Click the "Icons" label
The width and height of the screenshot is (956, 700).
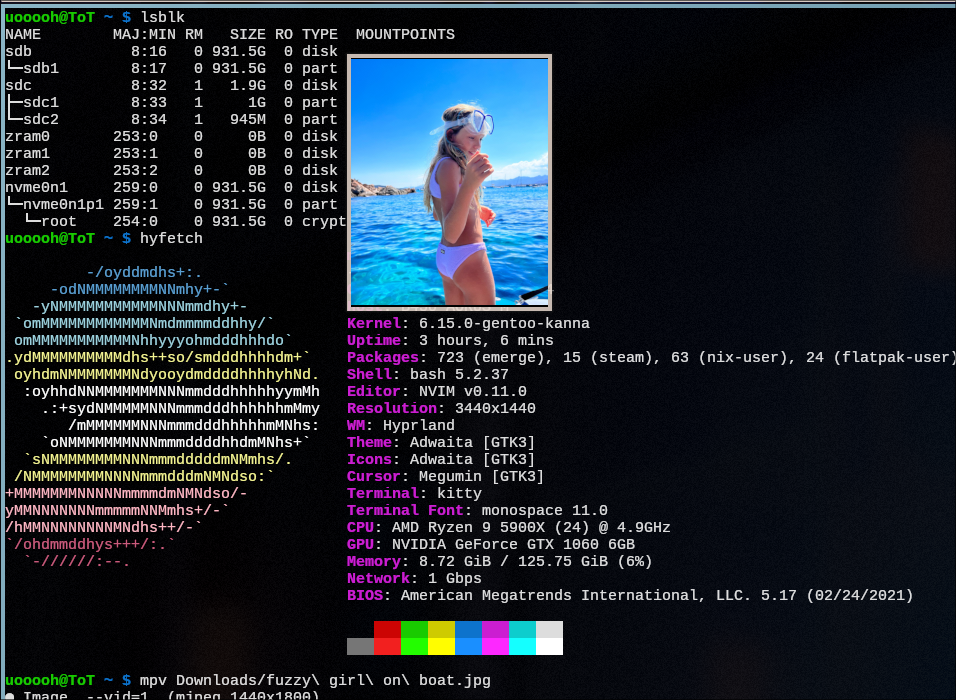369,460
